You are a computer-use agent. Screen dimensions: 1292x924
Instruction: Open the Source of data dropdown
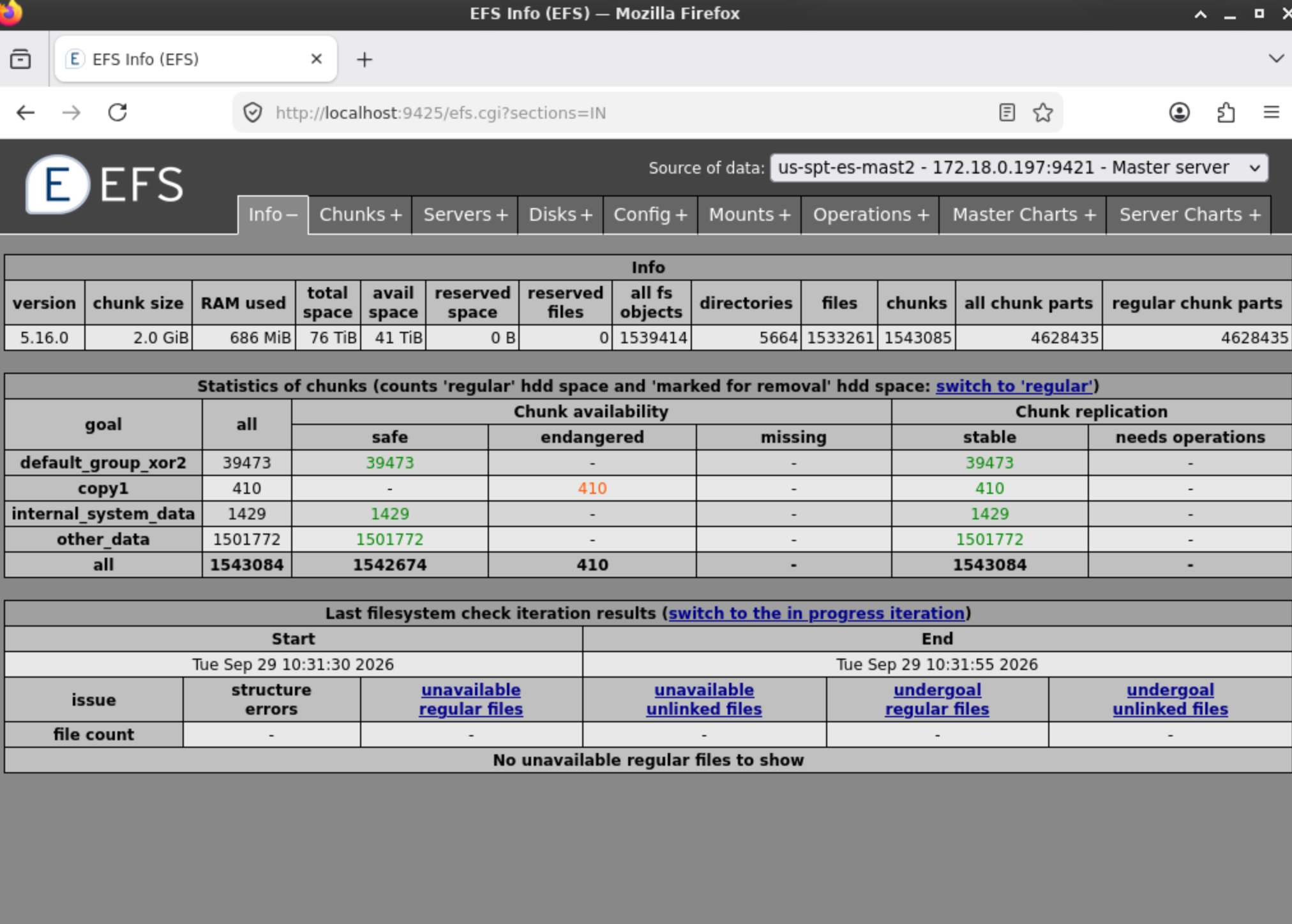[1019, 168]
